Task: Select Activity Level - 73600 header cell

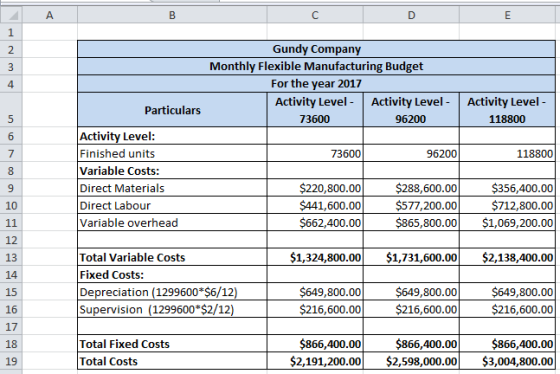Action: coord(315,110)
